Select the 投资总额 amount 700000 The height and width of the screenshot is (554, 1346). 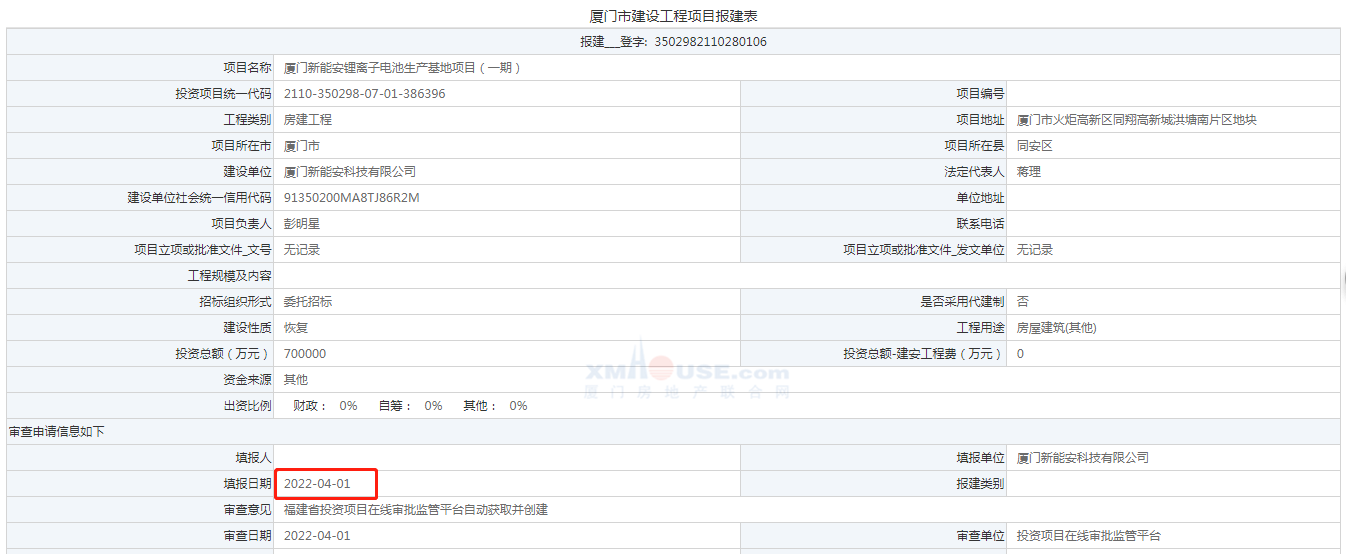tap(305, 354)
